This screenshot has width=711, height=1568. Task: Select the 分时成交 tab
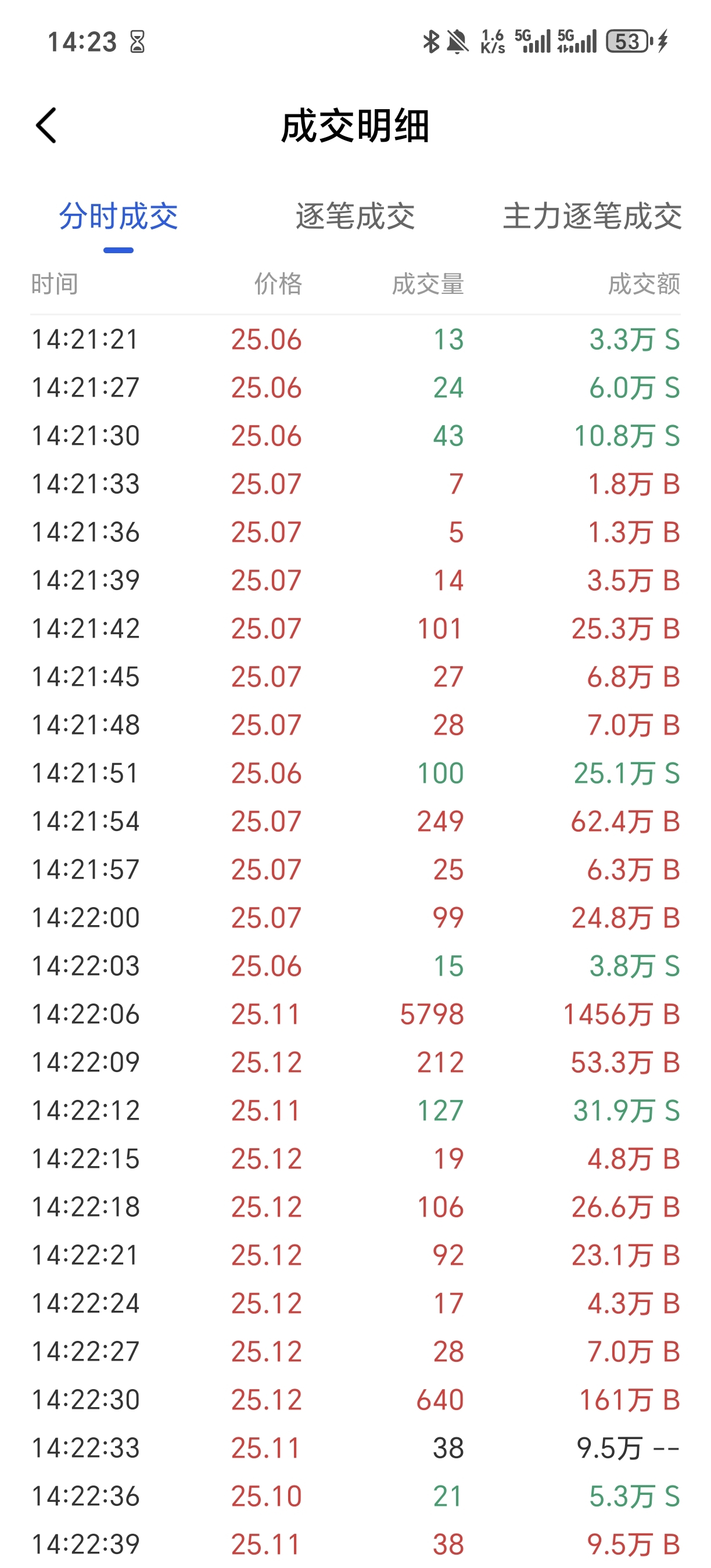[x=118, y=217]
